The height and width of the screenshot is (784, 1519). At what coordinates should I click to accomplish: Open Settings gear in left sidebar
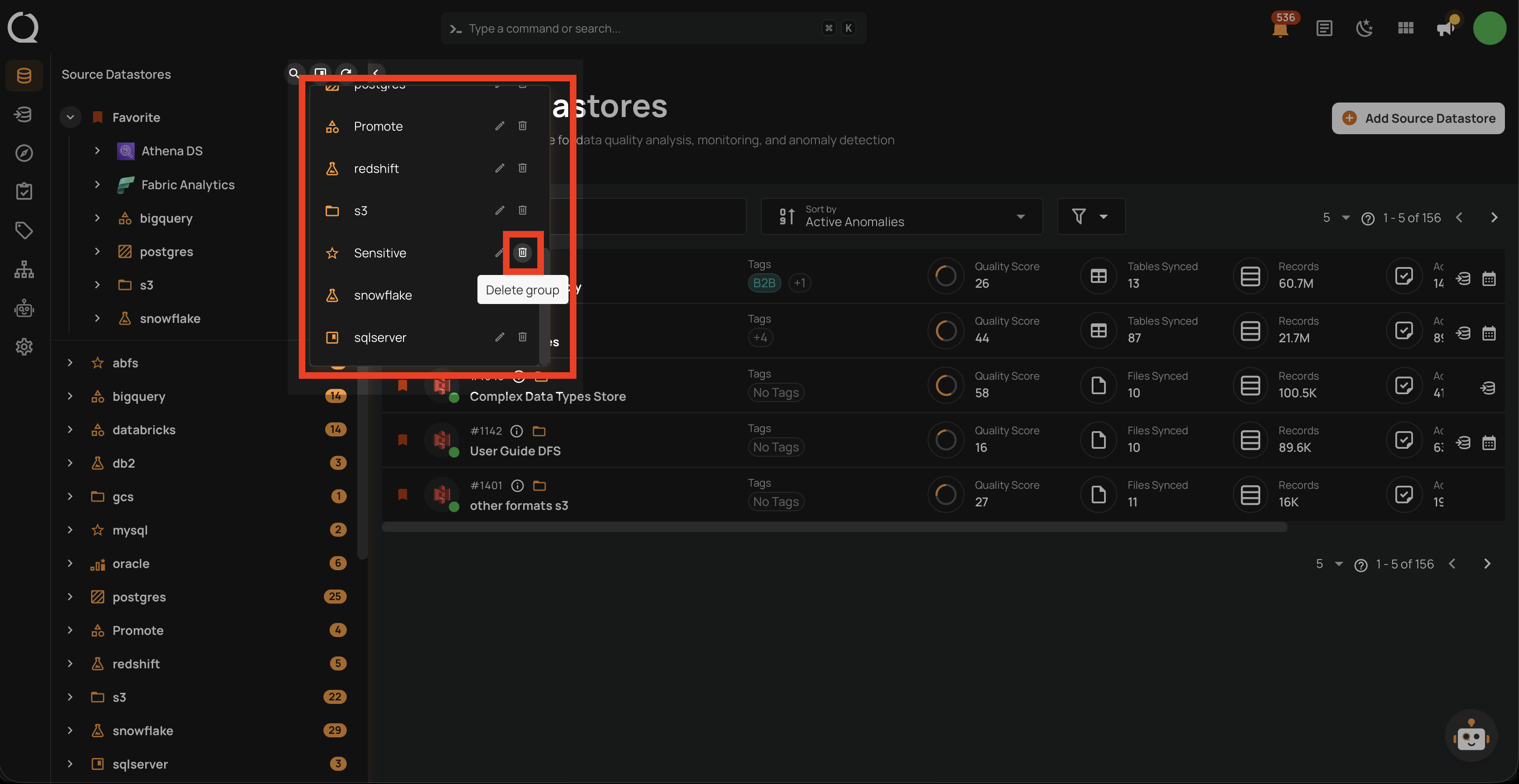pyautogui.click(x=24, y=347)
